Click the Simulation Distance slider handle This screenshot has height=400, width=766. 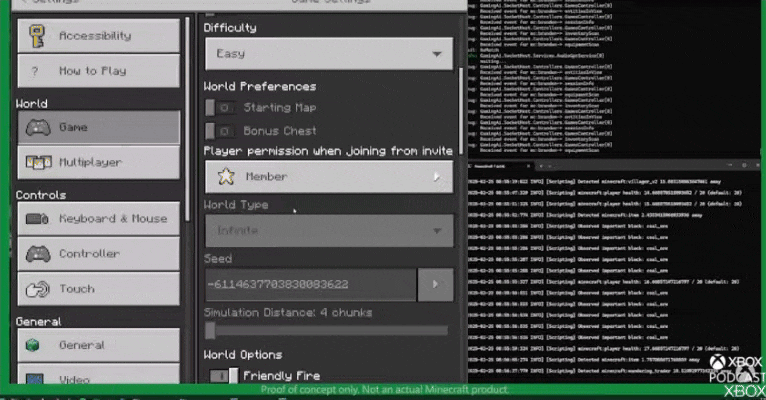210,331
